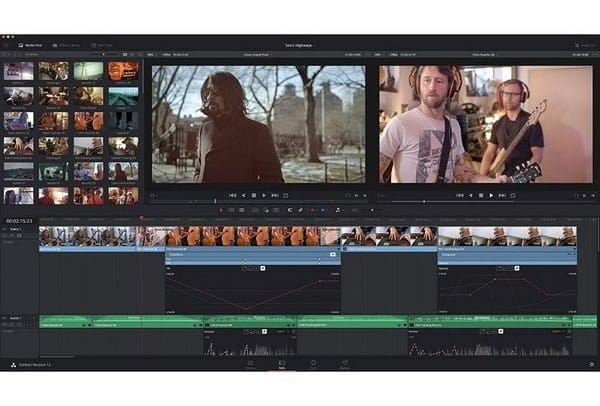Click the red flag marker icon
Viewport: 600px width, 406px height.
click(312, 210)
